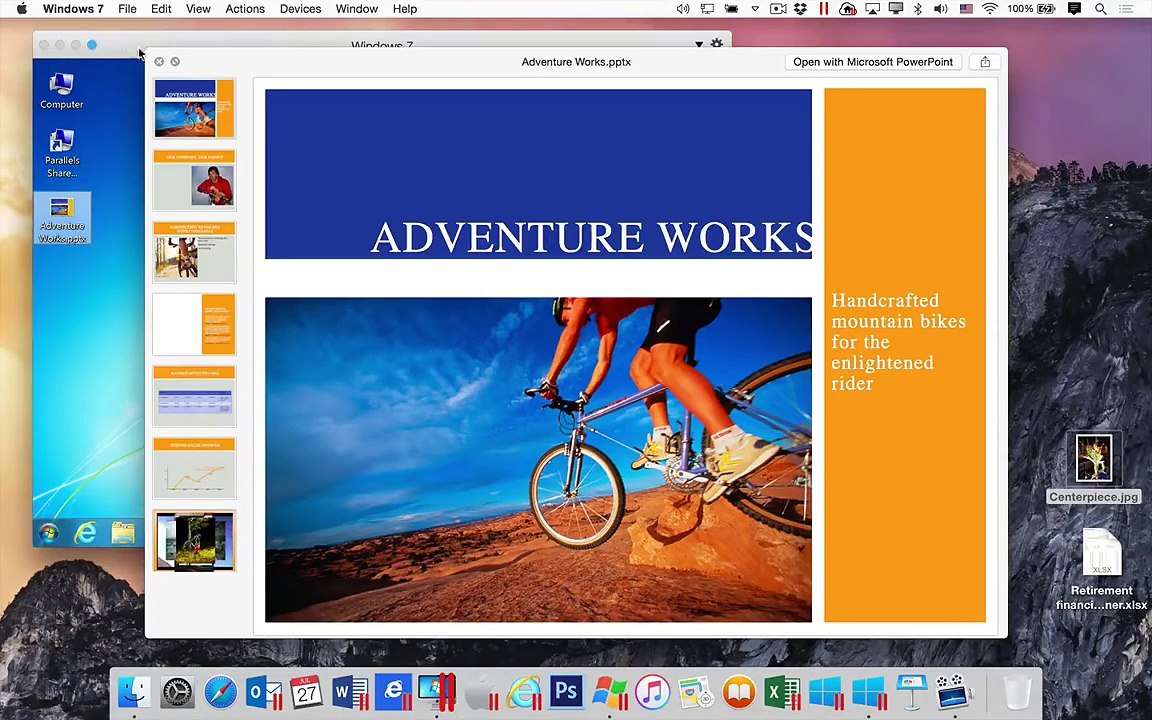Open the Window menu

(x=356, y=9)
